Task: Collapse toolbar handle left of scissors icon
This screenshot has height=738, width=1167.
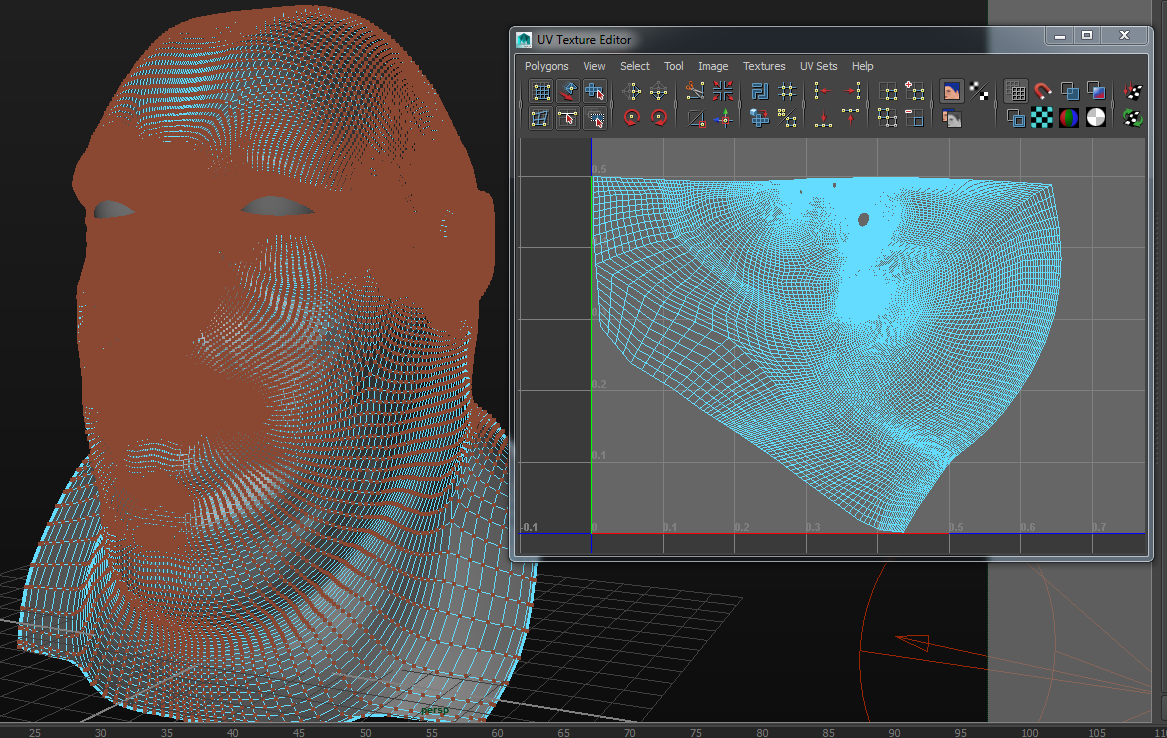Action: click(x=677, y=105)
